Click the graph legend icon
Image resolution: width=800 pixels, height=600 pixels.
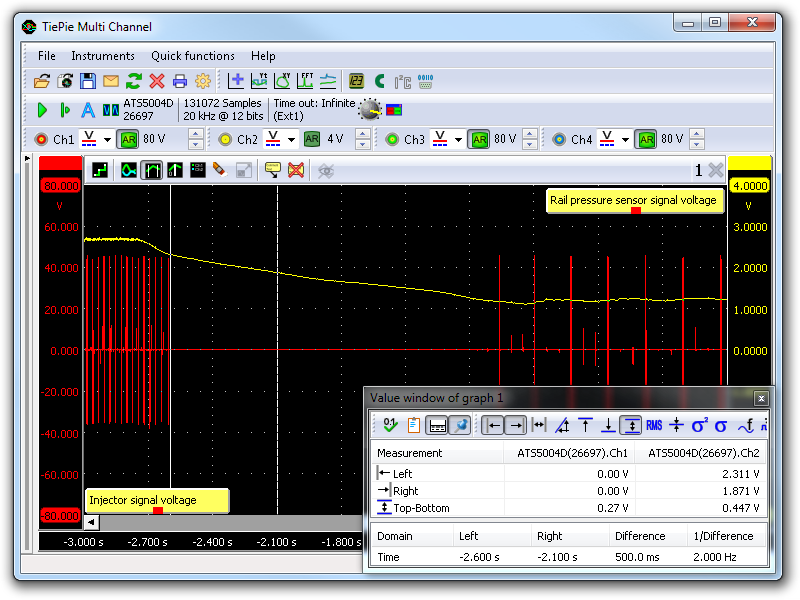[197, 170]
